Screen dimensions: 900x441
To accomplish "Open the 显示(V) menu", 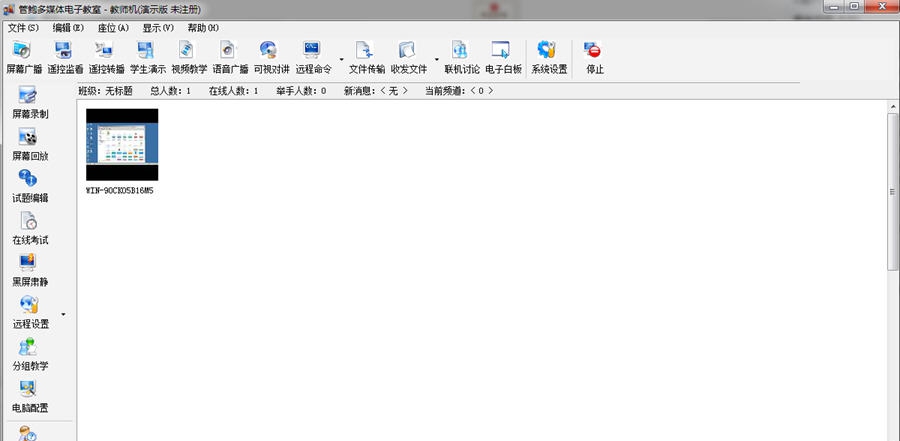I will [158, 28].
